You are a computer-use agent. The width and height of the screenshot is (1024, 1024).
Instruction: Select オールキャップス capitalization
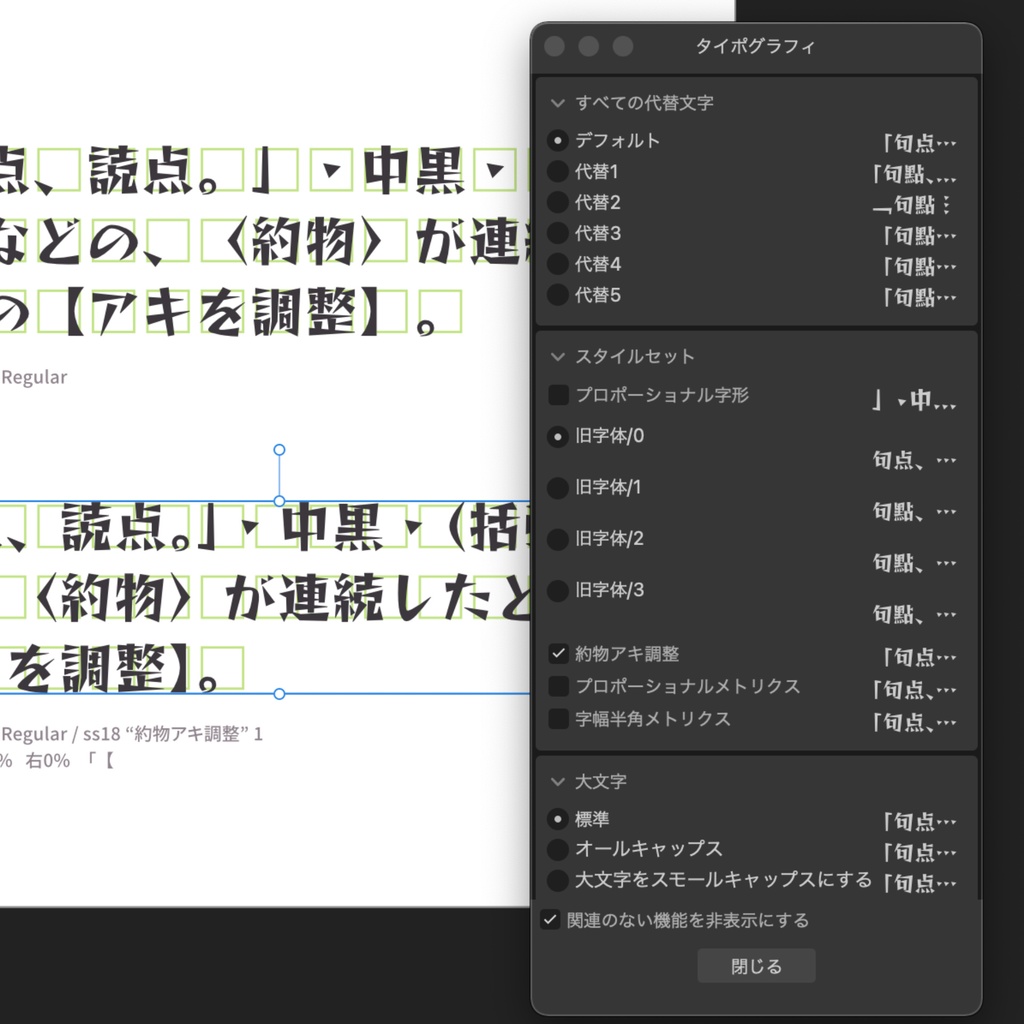tap(559, 851)
